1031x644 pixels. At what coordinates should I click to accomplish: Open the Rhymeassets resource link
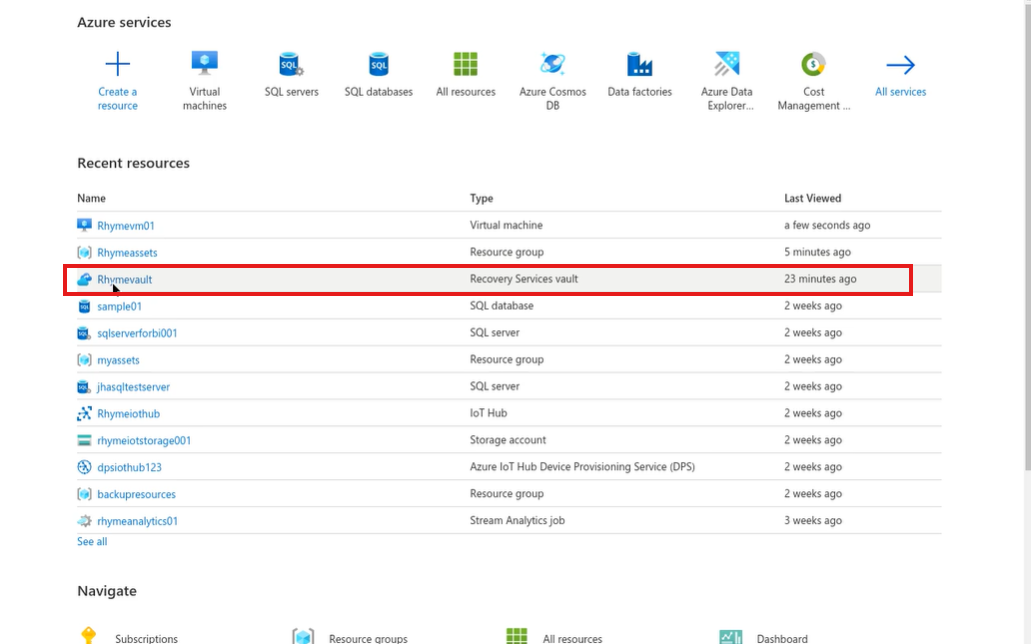coord(127,253)
